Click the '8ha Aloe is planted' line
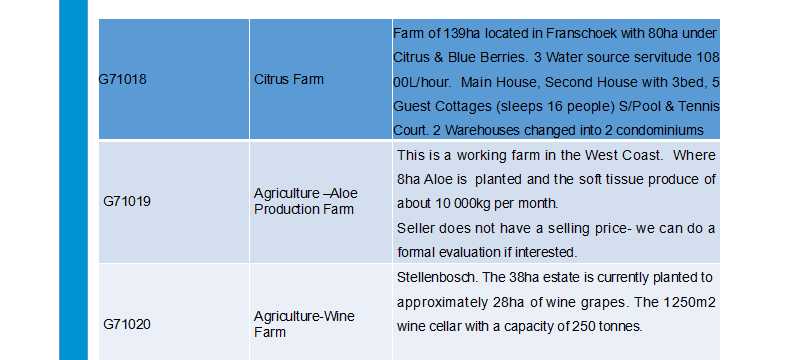 click(556, 179)
